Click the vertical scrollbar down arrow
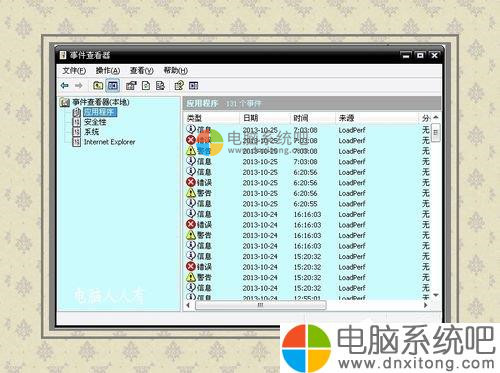Screen dimensions: 500x373 click(436, 295)
